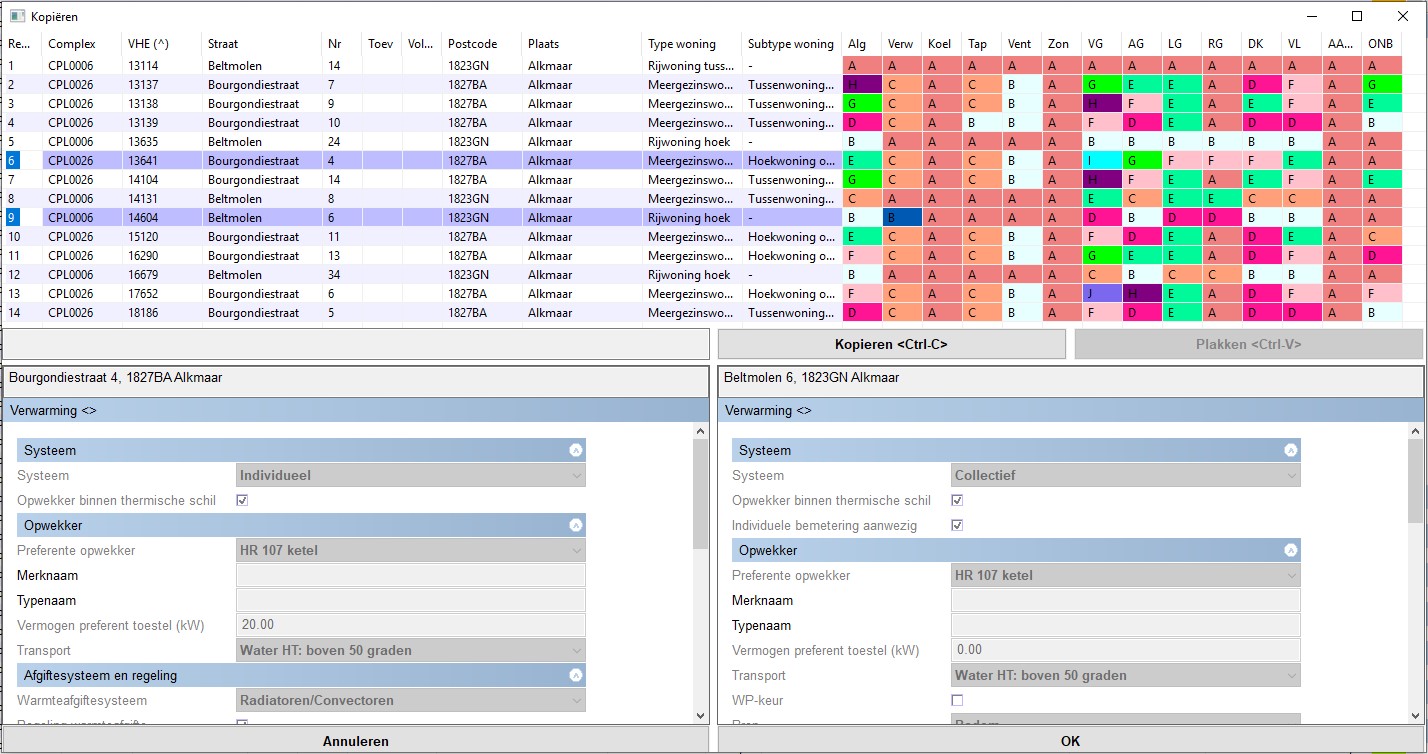Click the Annuleren button
Image resolution: width=1428 pixels, height=754 pixels.
[x=356, y=741]
